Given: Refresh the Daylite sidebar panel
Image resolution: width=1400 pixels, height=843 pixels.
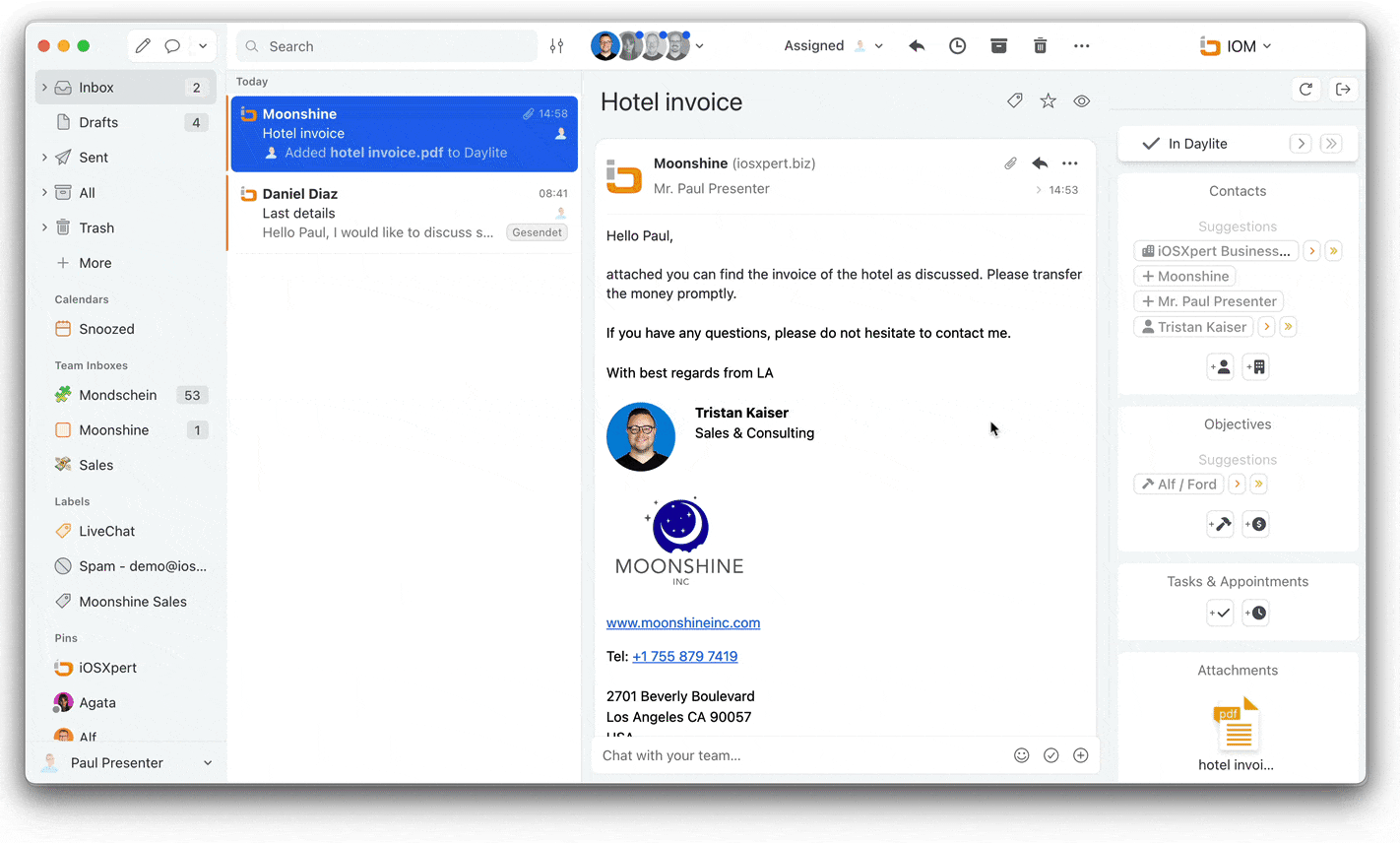Looking at the screenshot, I should click(1305, 90).
